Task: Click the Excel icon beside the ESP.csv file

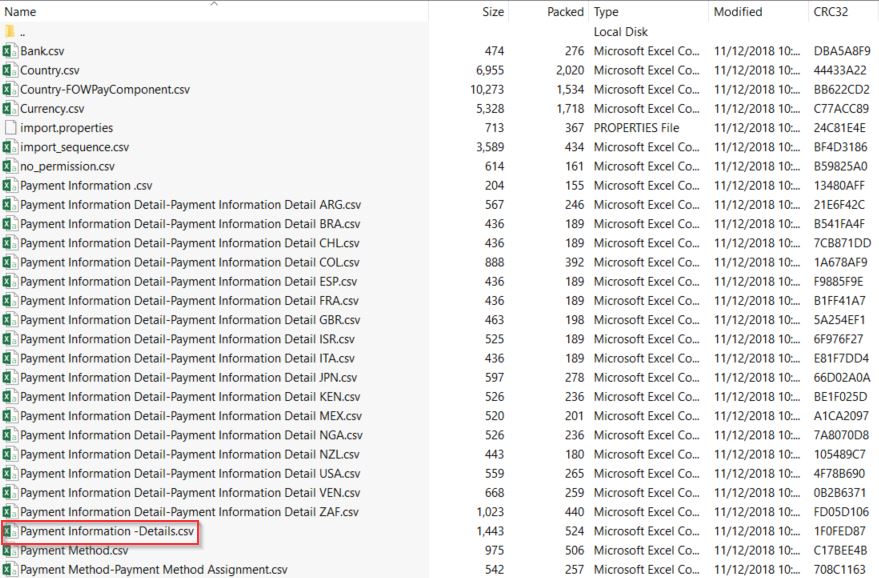Action: point(10,281)
